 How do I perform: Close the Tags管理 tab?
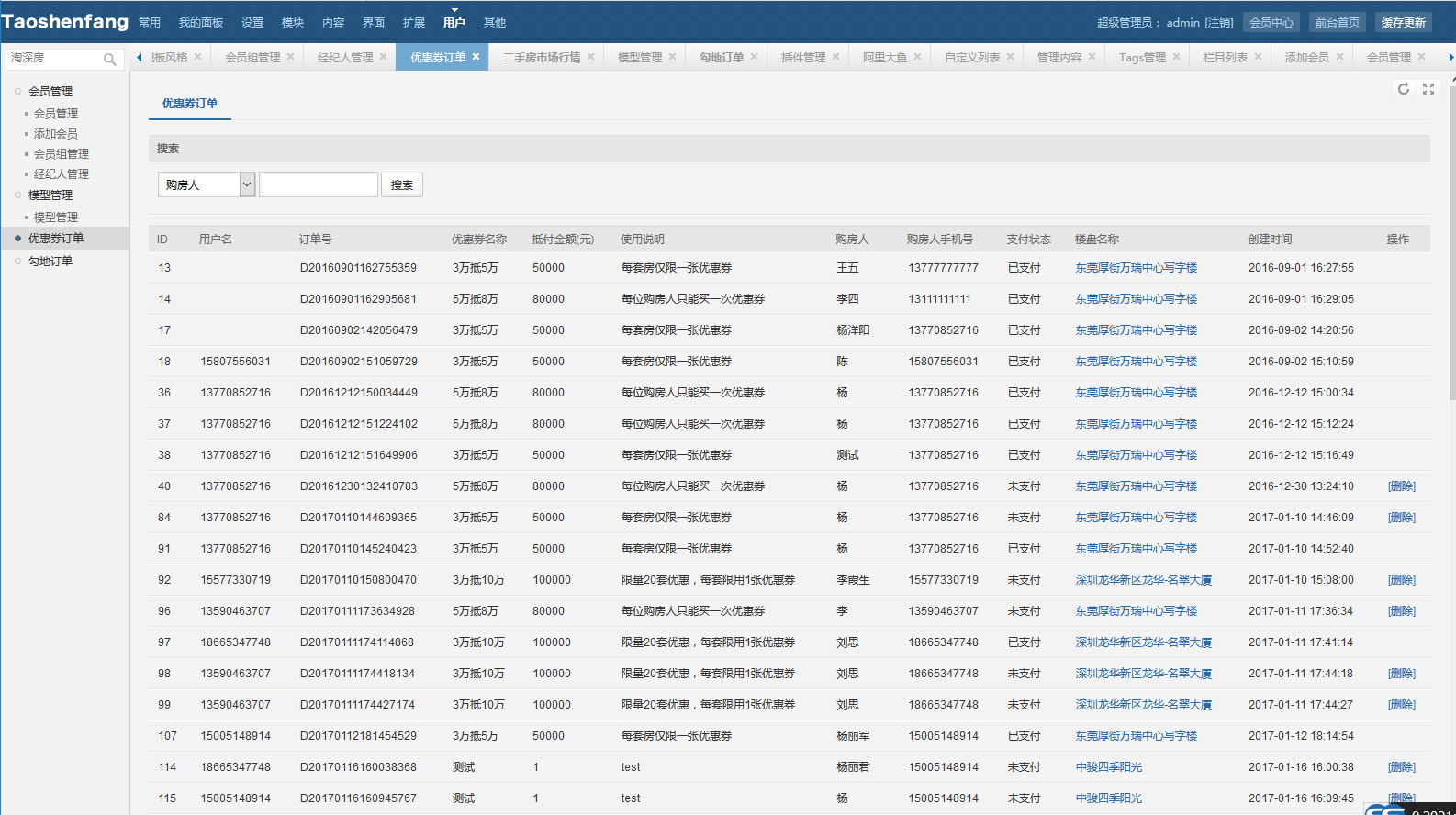pyautogui.click(x=1176, y=57)
